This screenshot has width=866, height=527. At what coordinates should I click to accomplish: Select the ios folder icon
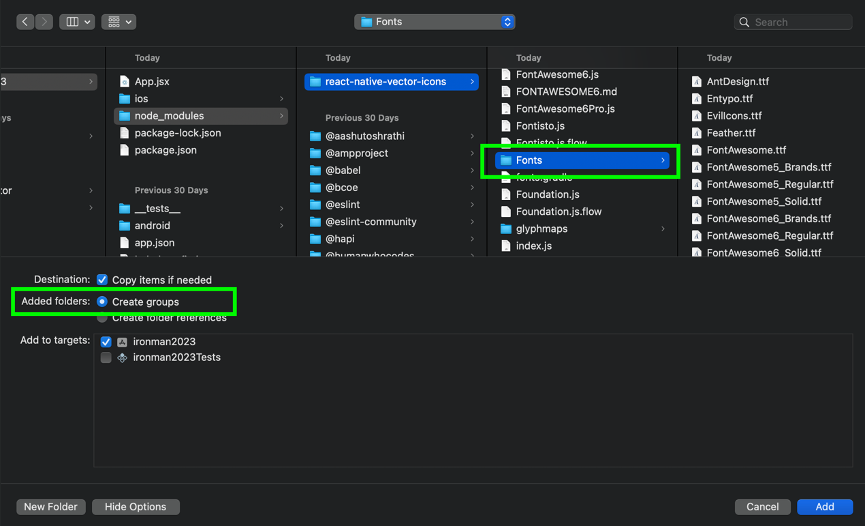tap(125, 98)
